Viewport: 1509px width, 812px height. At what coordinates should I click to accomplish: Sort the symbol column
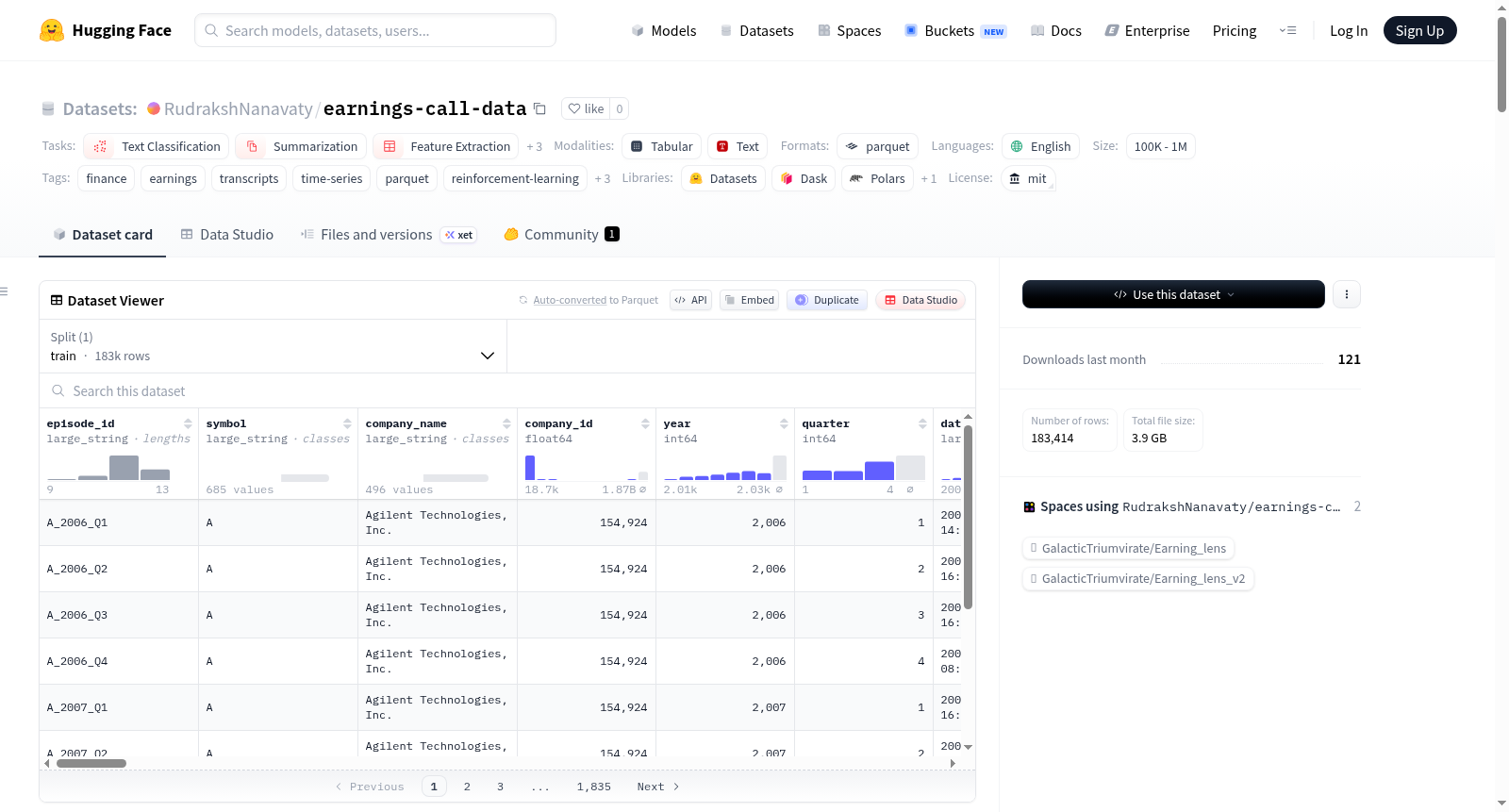[347, 423]
